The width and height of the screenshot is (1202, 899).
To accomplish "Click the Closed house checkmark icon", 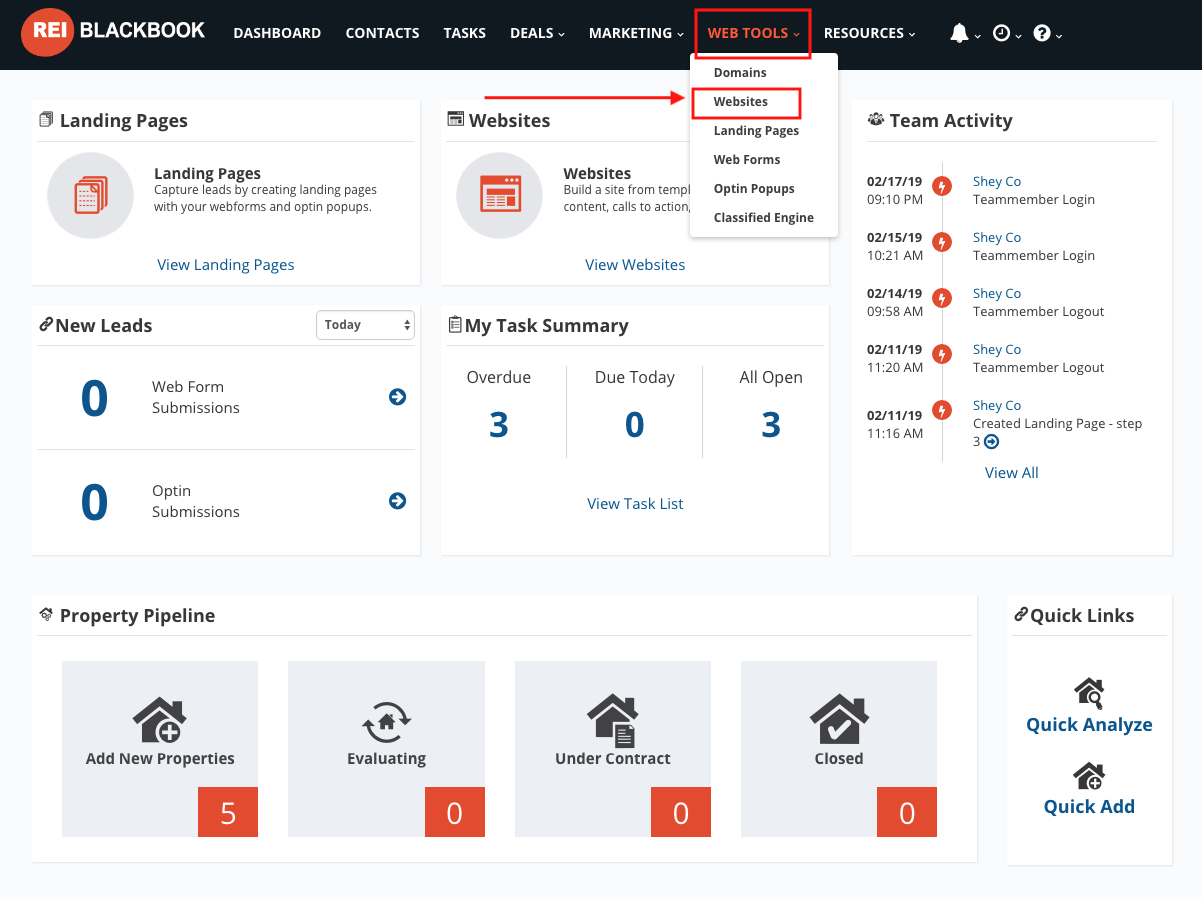I will (838, 719).
